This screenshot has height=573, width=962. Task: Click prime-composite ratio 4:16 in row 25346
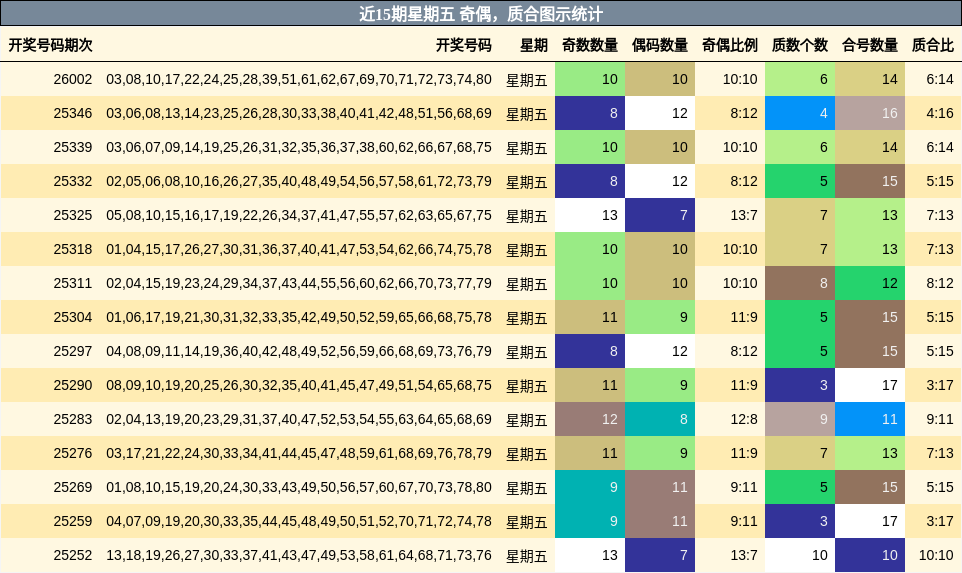(x=939, y=113)
